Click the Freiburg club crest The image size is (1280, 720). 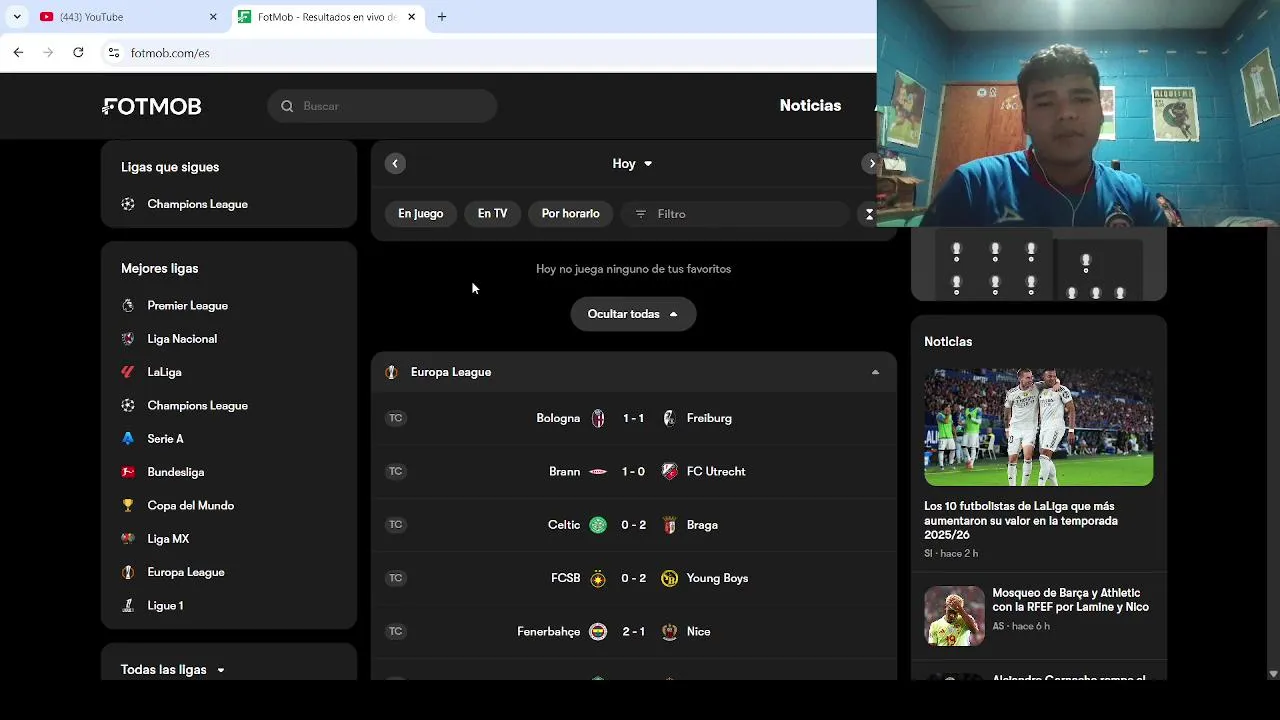pos(670,419)
